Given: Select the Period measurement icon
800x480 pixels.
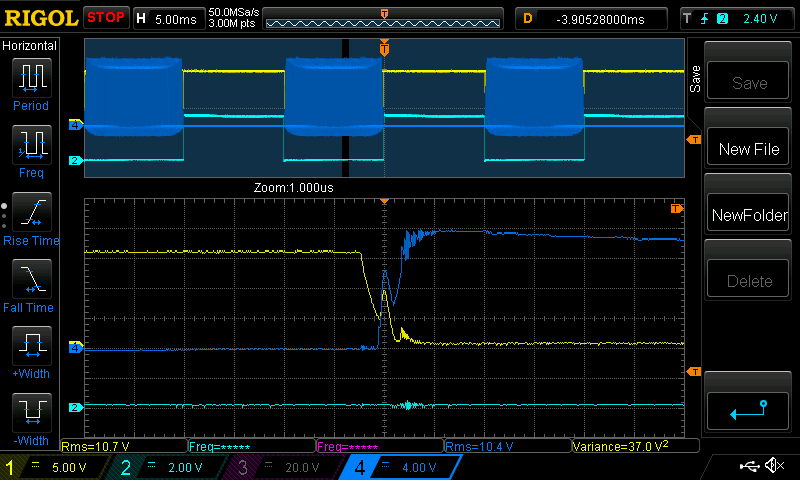Looking at the screenshot, I should tap(31, 76).
